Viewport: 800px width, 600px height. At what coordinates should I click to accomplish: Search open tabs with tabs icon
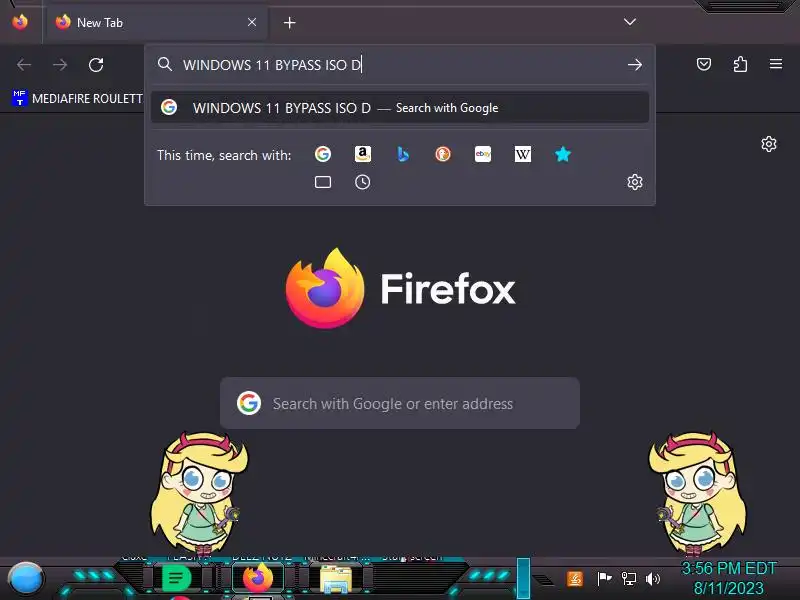(322, 182)
